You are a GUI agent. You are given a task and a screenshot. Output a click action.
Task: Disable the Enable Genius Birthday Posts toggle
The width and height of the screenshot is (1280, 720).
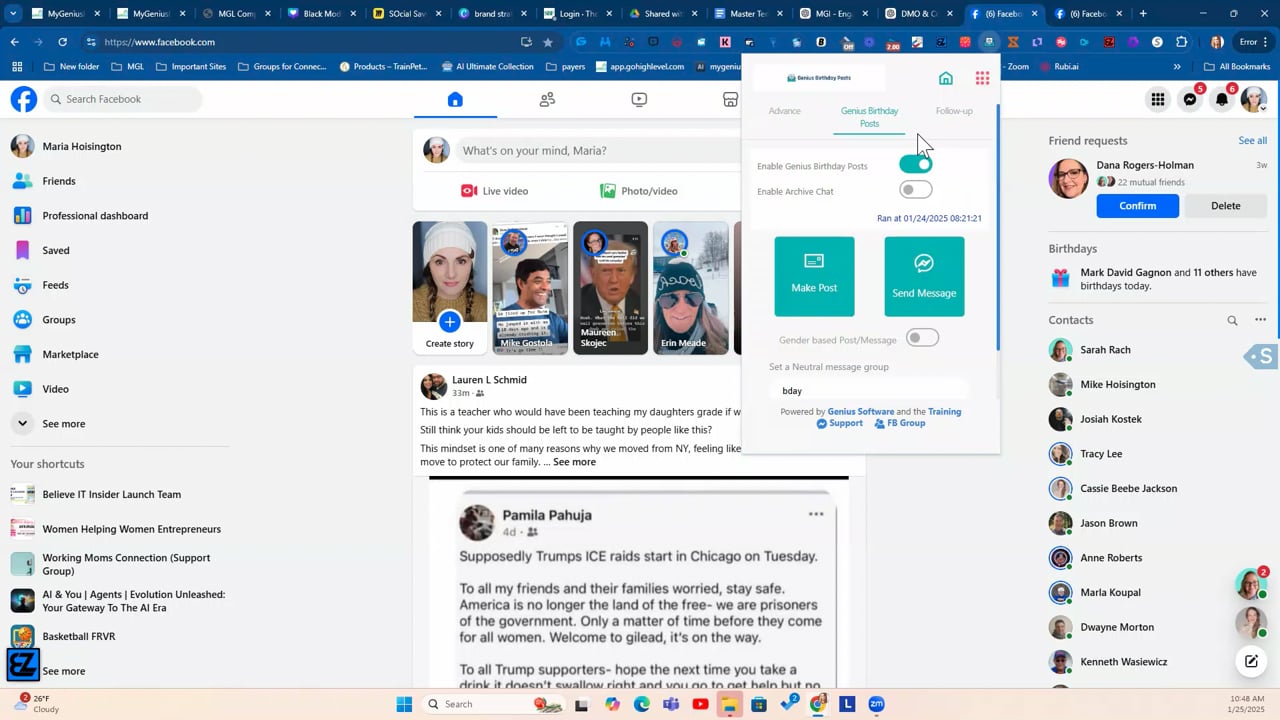tap(915, 164)
